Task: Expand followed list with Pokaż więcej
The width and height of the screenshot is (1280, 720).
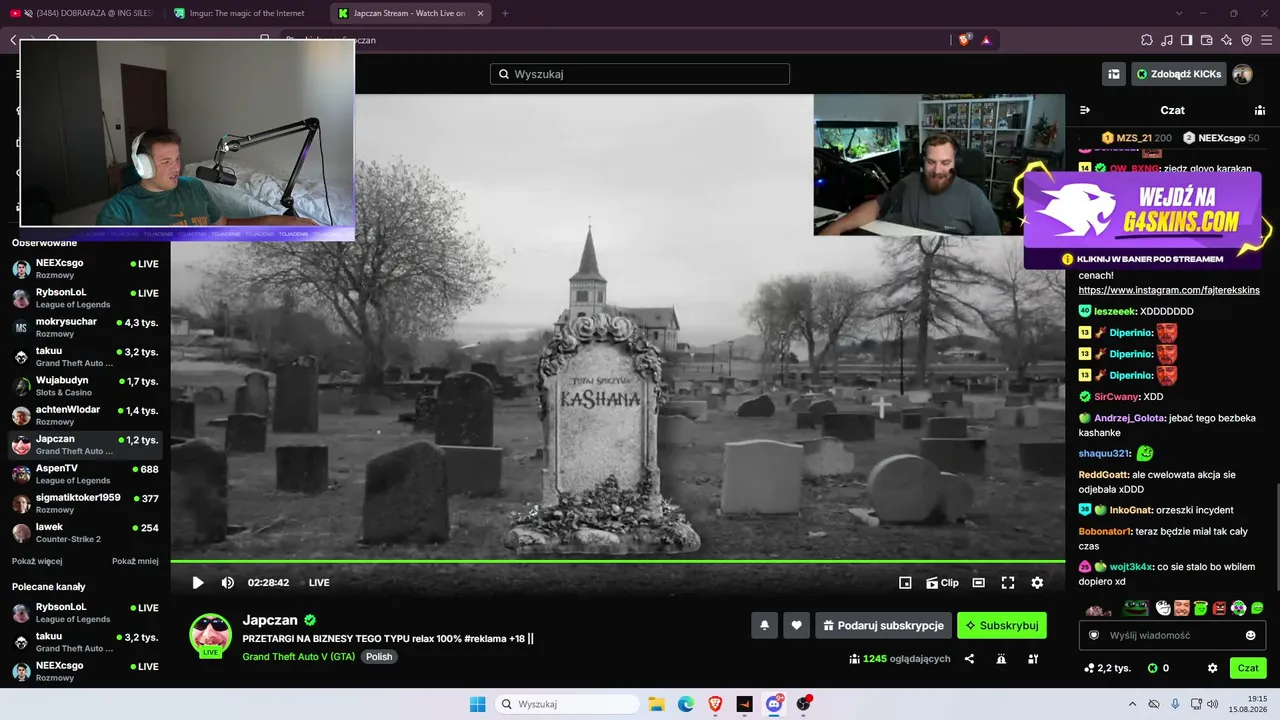Action: tap(37, 561)
